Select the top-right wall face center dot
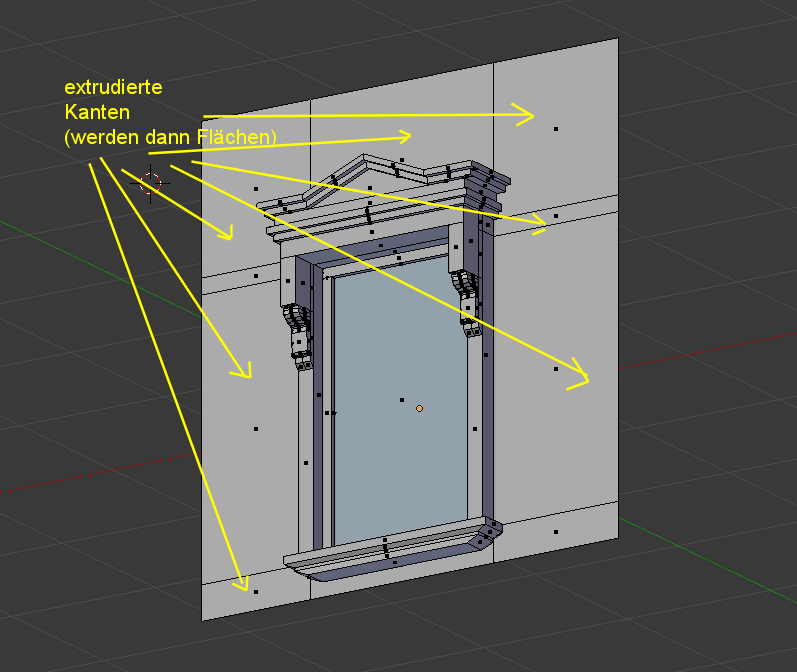Image resolution: width=797 pixels, height=672 pixels. click(x=556, y=129)
